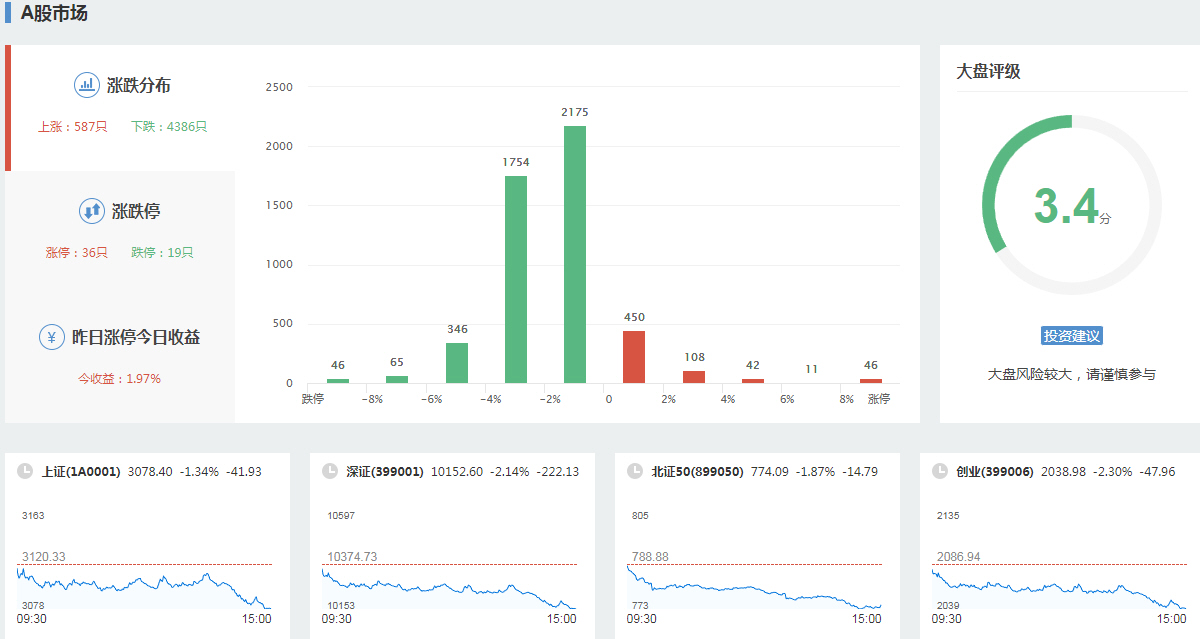Viewport: 1200px width, 639px height.
Task: Click the 投资建议 button
Action: click(x=1071, y=336)
